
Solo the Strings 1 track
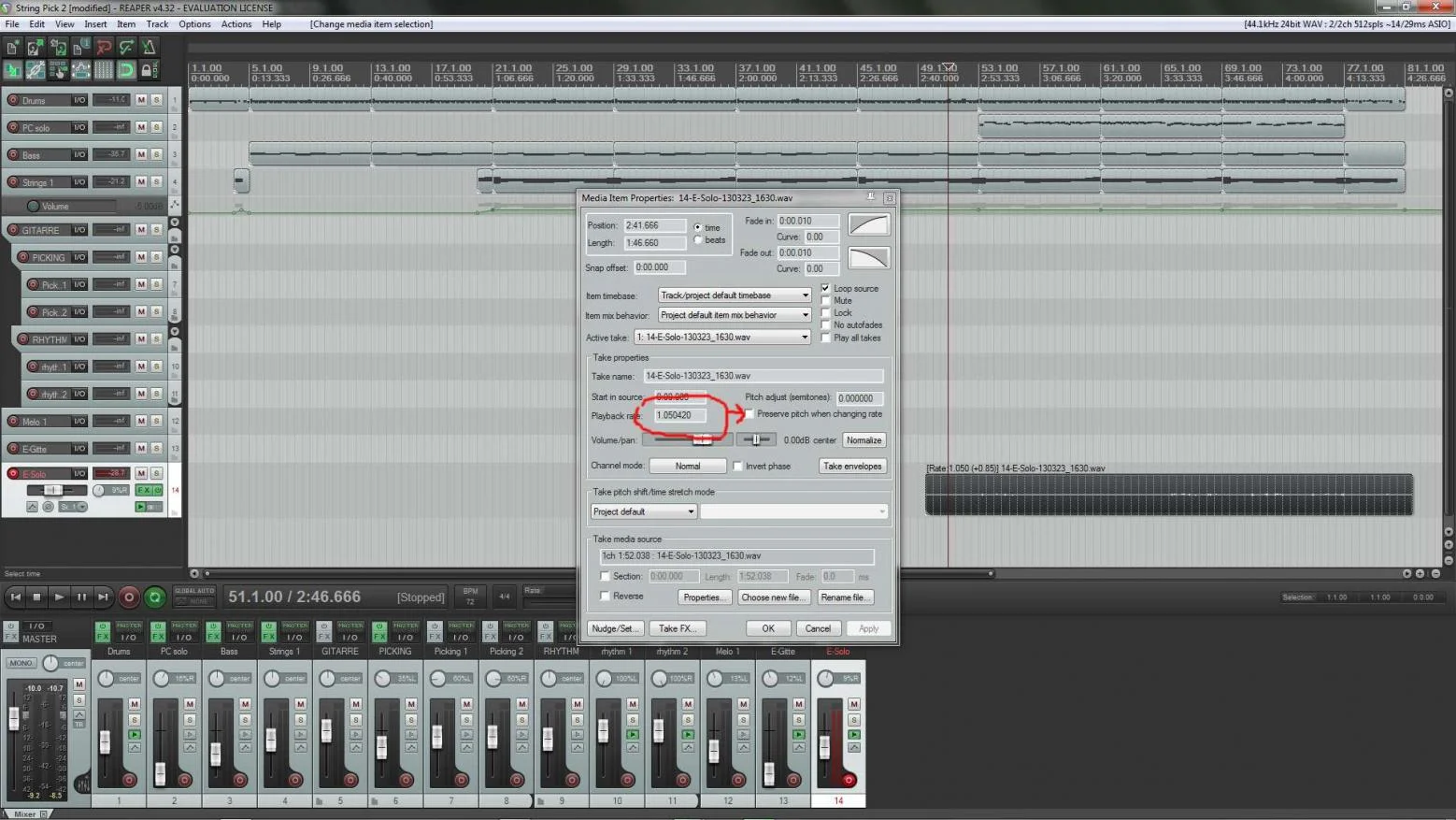[x=156, y=181]
